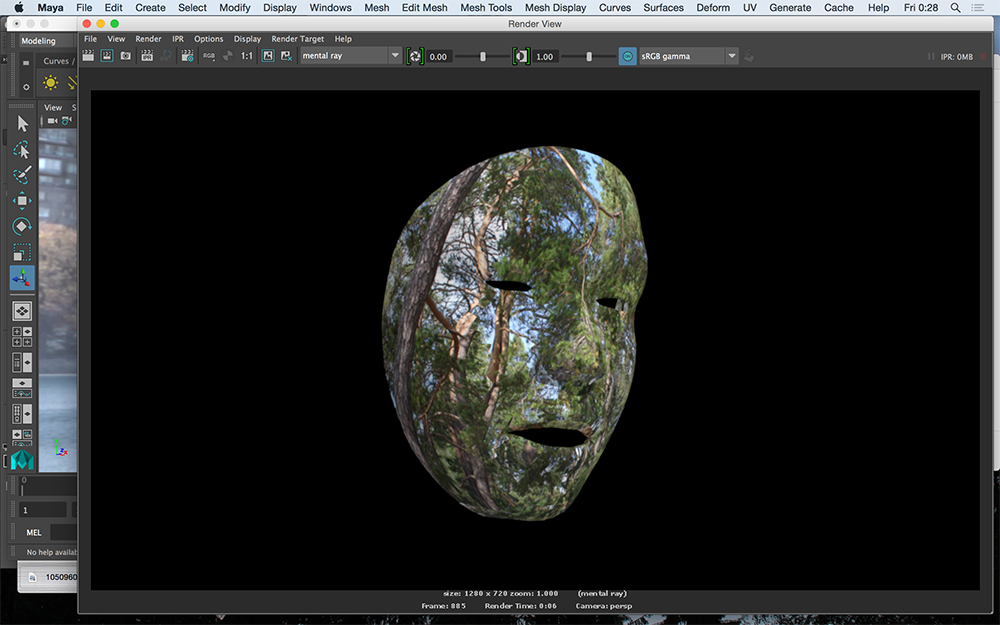Click the gamma value field showing 1.00
This screenshot has height=625, width=1000.
pyautogui.click(x=545, y=57)
